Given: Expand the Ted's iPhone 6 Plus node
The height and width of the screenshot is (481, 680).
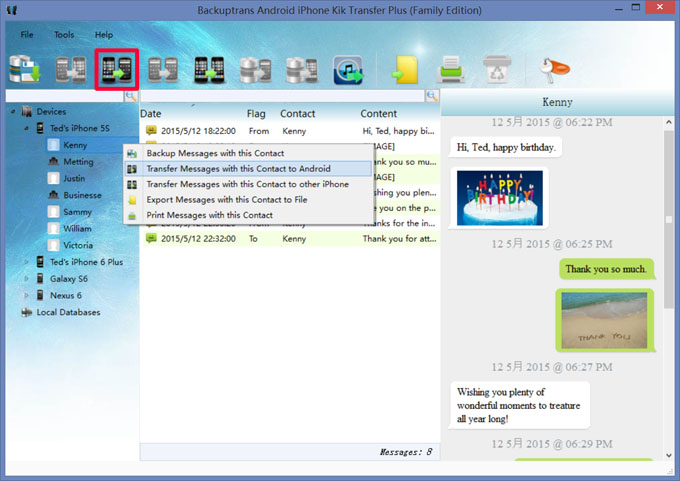Looking at the screenshot, I should click(x=26, y=262).
